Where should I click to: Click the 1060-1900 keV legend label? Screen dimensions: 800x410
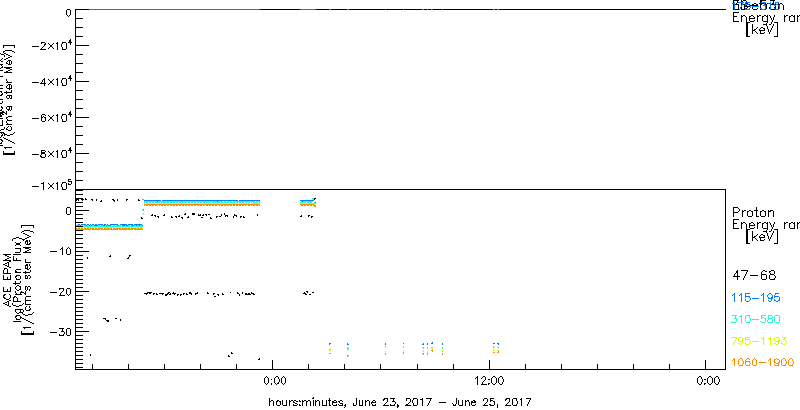[763, 363]
